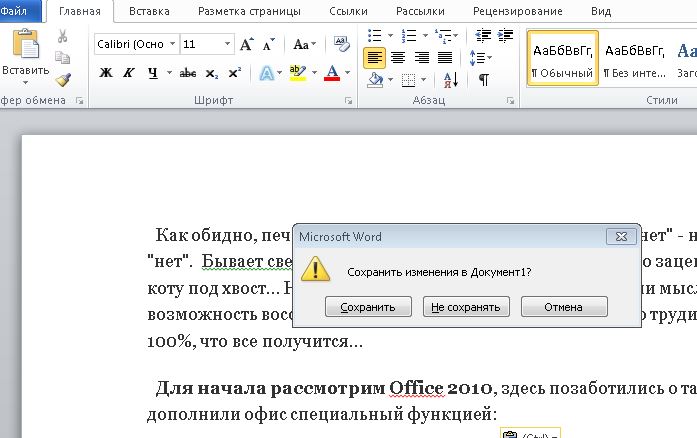
Task: Open the Calibri font name dropdown
Action: 174,45
